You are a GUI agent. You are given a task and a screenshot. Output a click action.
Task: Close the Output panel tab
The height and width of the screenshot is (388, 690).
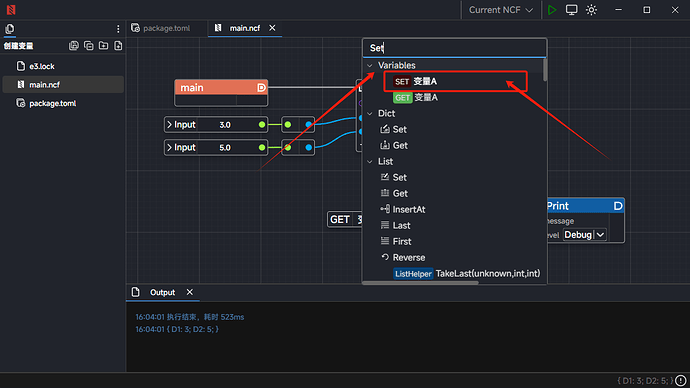(190, 292)
